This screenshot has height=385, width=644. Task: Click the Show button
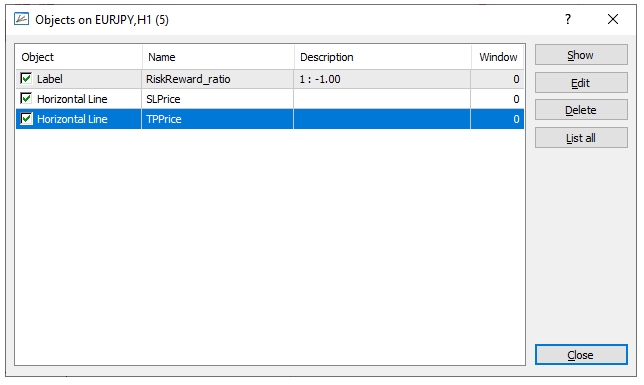coord(581,55)
